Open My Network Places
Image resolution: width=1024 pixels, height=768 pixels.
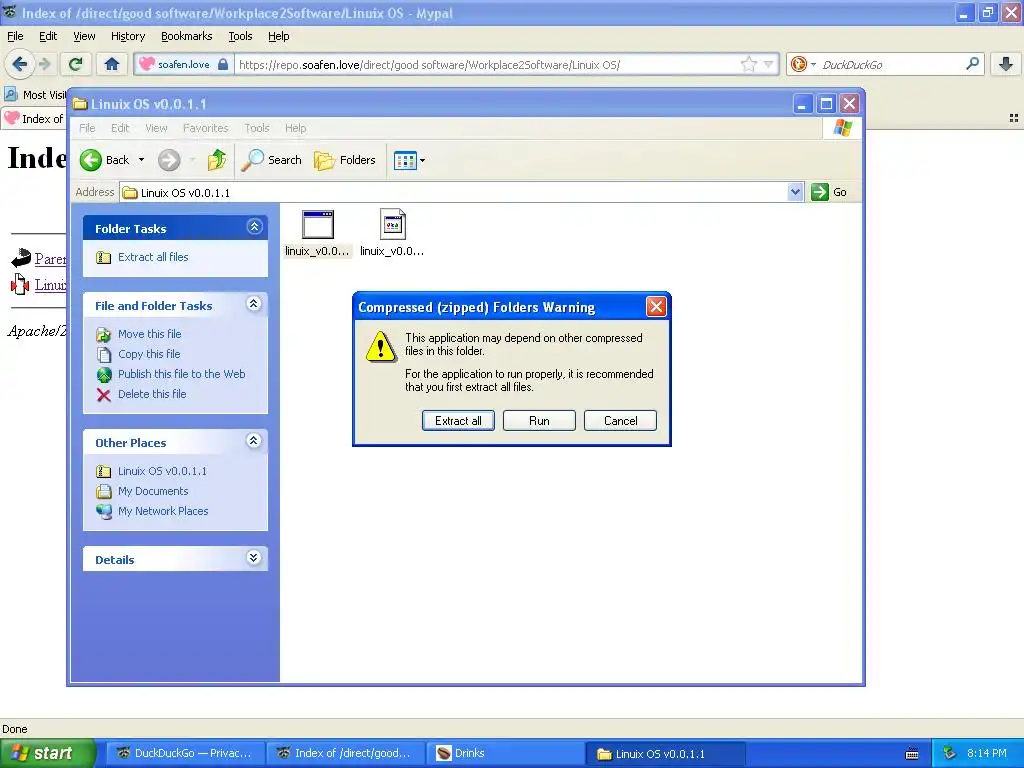[163, 511]
